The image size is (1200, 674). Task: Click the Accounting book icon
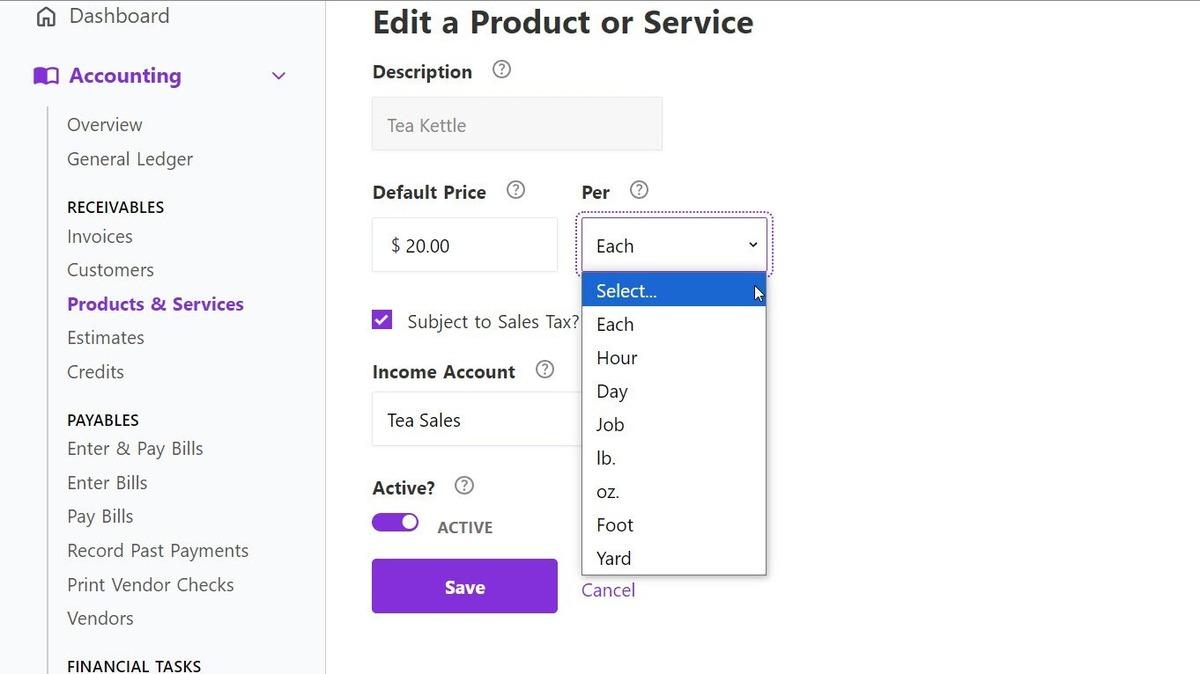pyautogui.click(x=46, y=76)
